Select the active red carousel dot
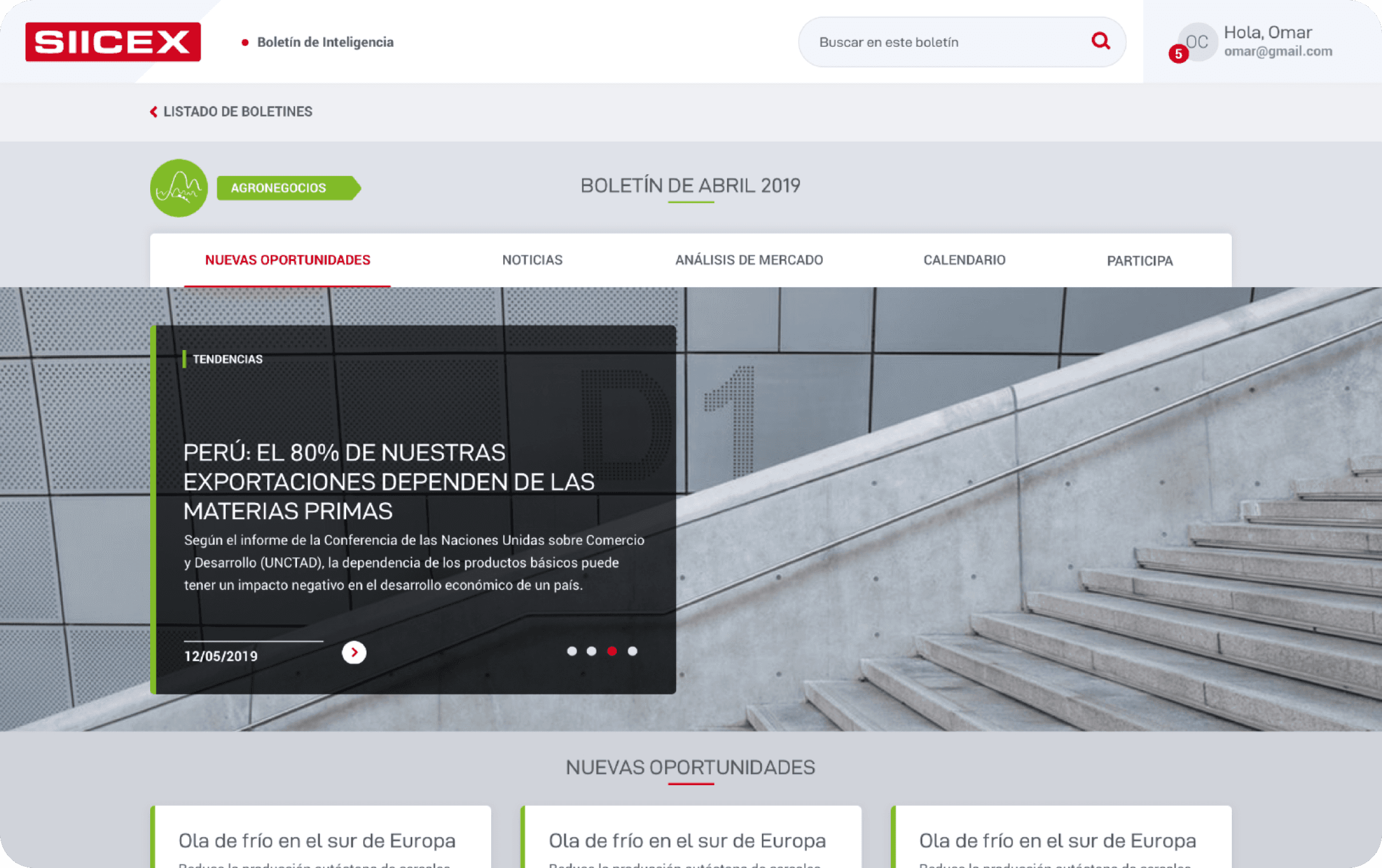The image size is (1382, 868). click(612, 651)
